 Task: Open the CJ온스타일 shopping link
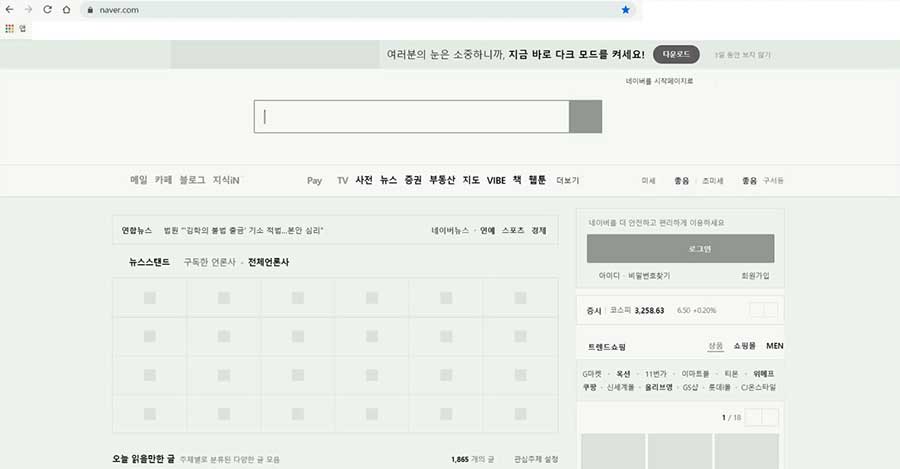pos(758,387)
